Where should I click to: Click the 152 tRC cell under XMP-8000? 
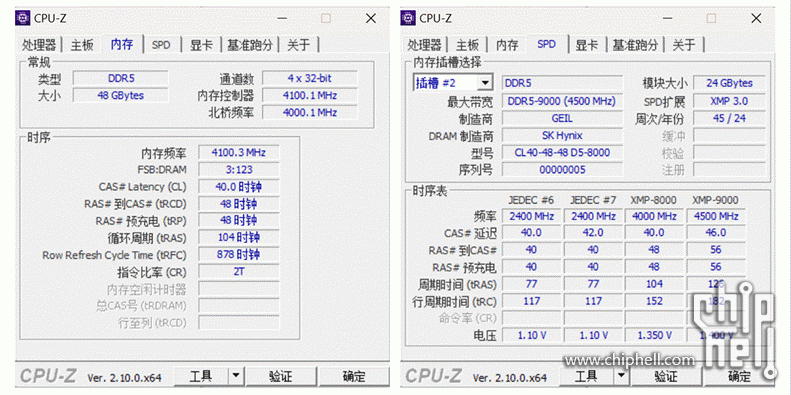[654, 301]
